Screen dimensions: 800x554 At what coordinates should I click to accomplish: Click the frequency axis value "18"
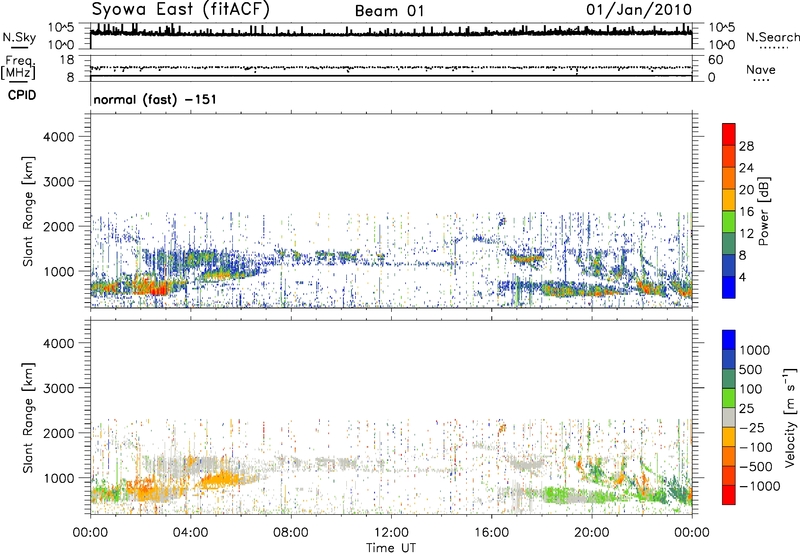(x=66, y=60)
